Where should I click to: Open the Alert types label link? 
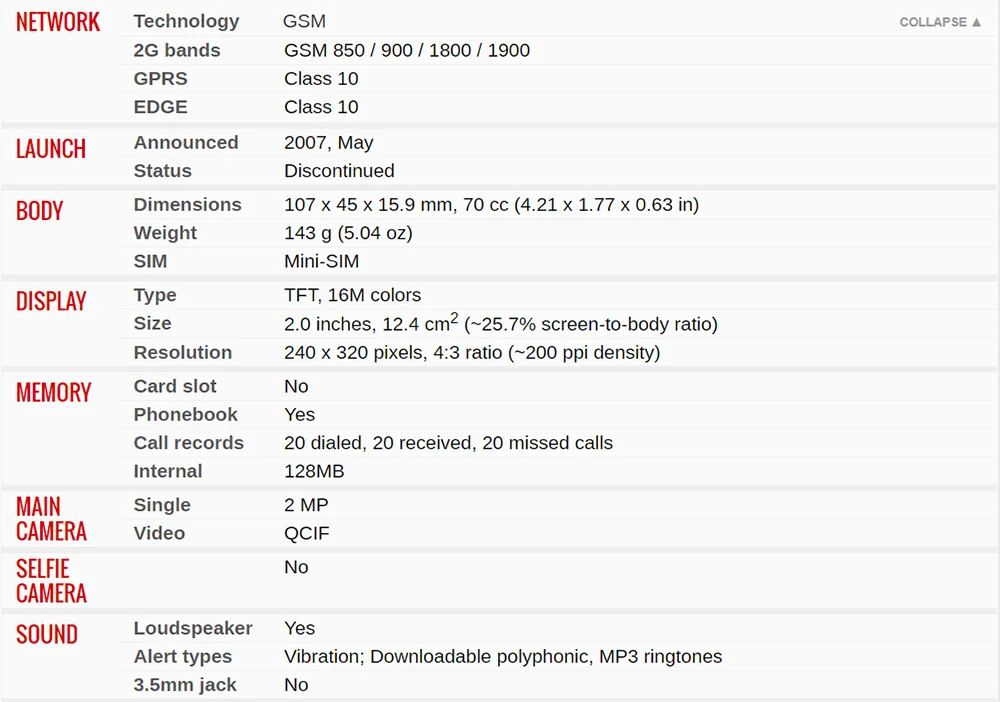183,656
